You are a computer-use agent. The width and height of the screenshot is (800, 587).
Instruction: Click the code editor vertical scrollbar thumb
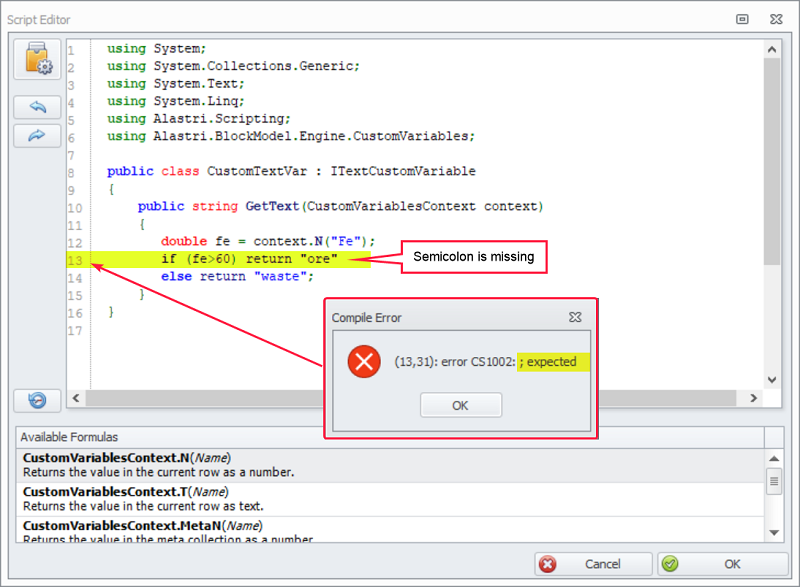coord(772,161)
